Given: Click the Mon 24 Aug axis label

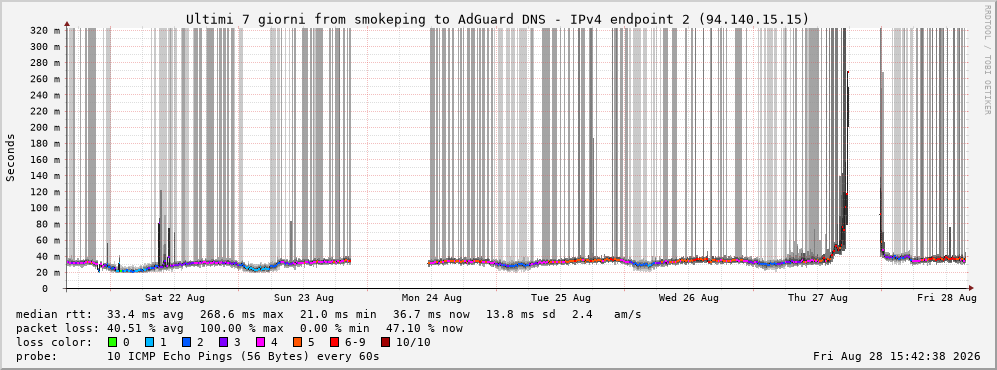Looking at the screenshot, I should (432, 298).
